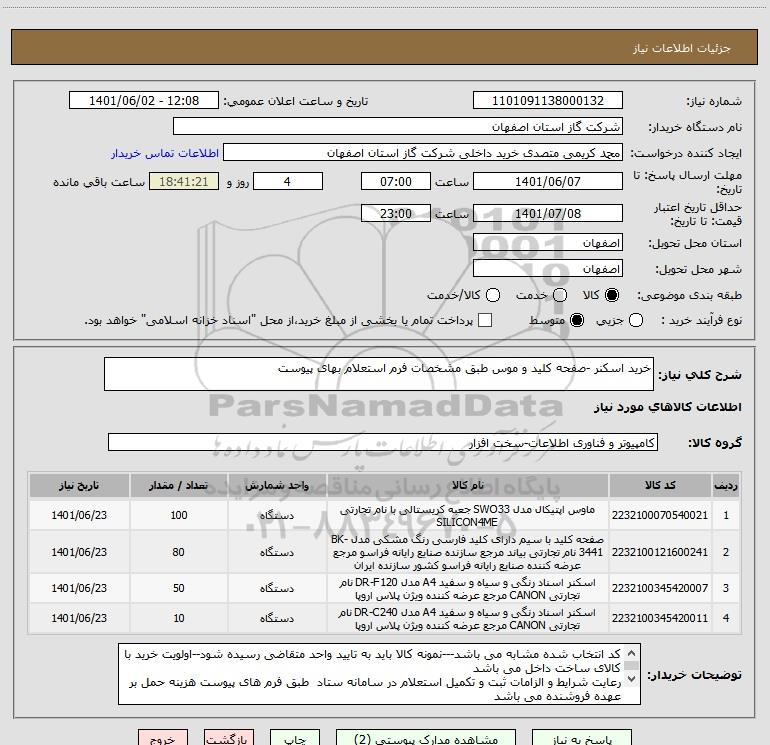Click the remaining time 18:41:21 field

point(184,181)
